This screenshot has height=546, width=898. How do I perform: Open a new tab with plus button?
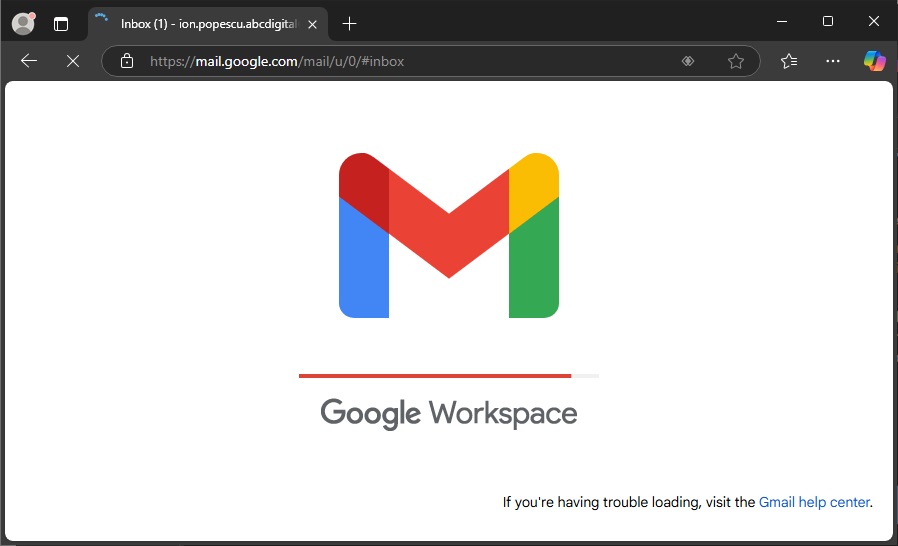pos(349,23)
